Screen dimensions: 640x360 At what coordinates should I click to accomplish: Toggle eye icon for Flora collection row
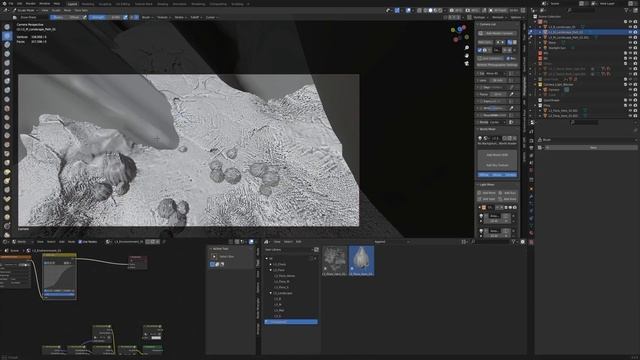pos(630,105)
